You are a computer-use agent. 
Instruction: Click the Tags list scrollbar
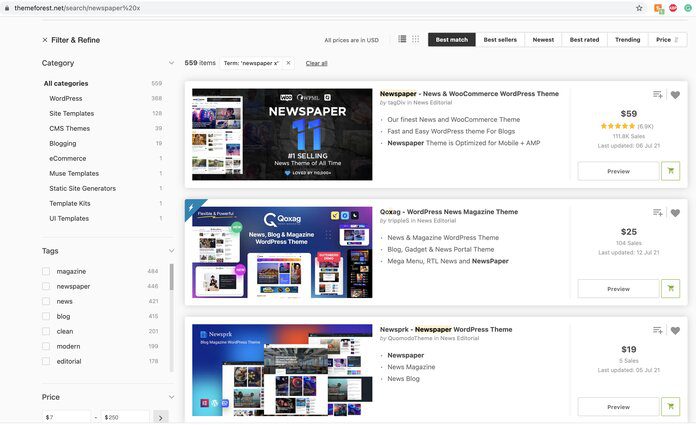click(171, 277)
